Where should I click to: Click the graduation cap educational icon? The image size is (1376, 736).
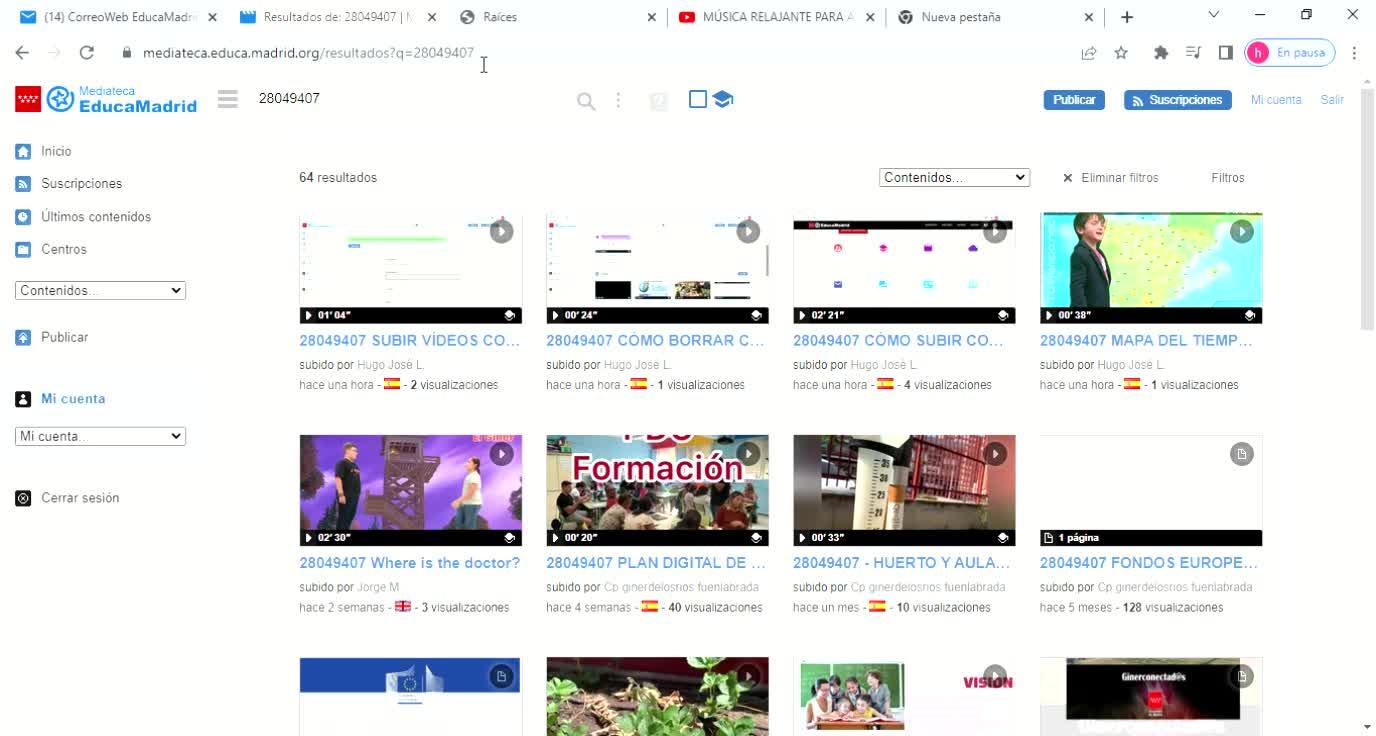pos(723,99)
